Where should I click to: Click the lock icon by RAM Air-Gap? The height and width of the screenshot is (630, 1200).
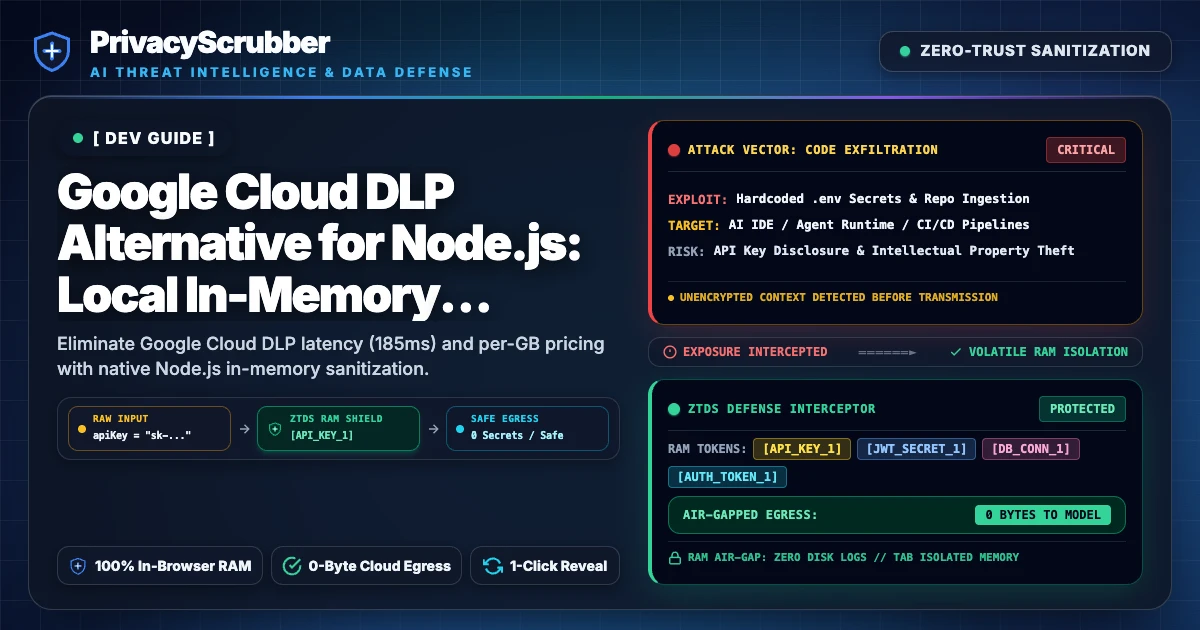(674, 557)
